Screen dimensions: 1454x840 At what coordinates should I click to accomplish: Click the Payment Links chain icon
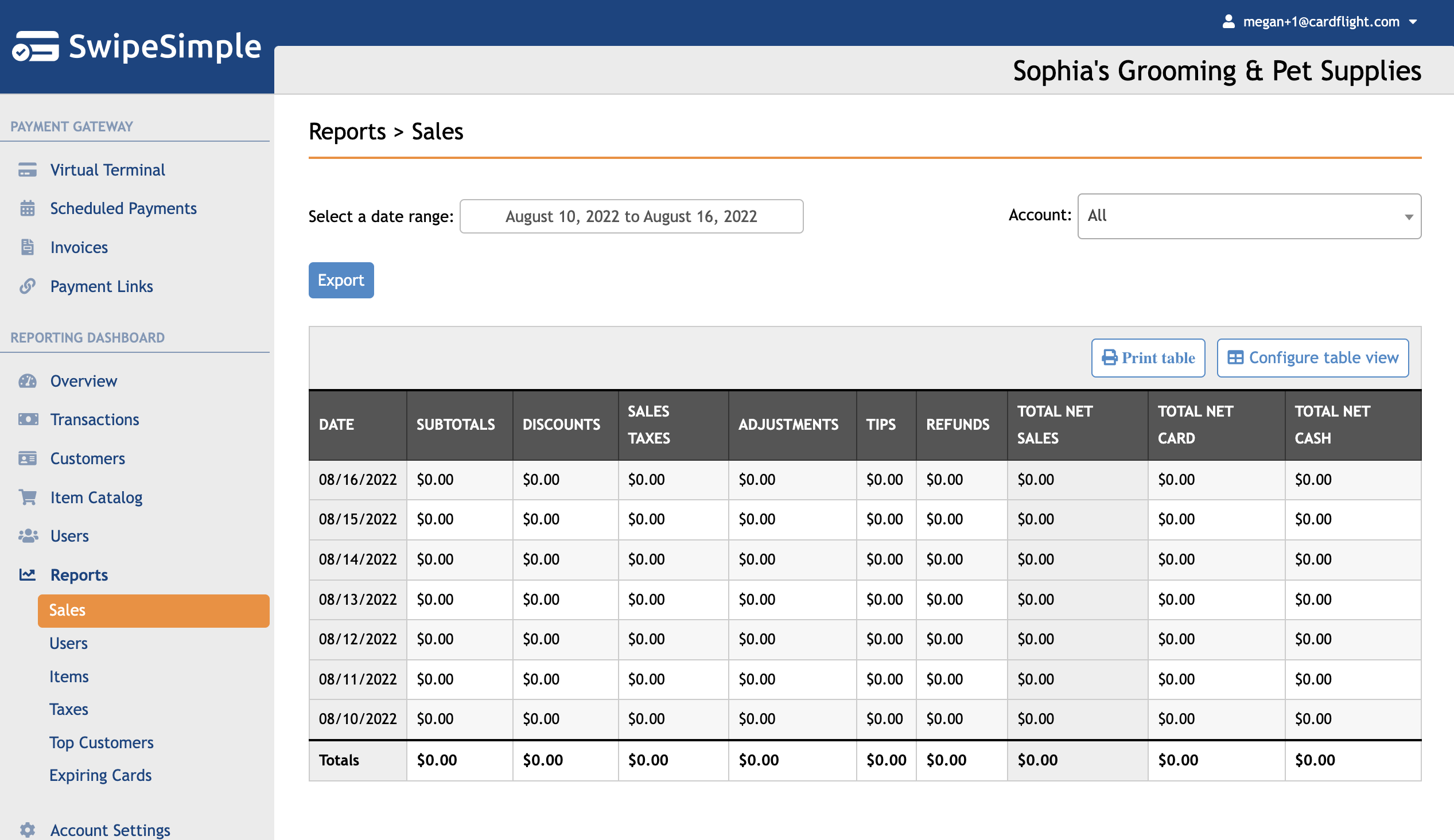pyautogui.click(x=28, y=286)
